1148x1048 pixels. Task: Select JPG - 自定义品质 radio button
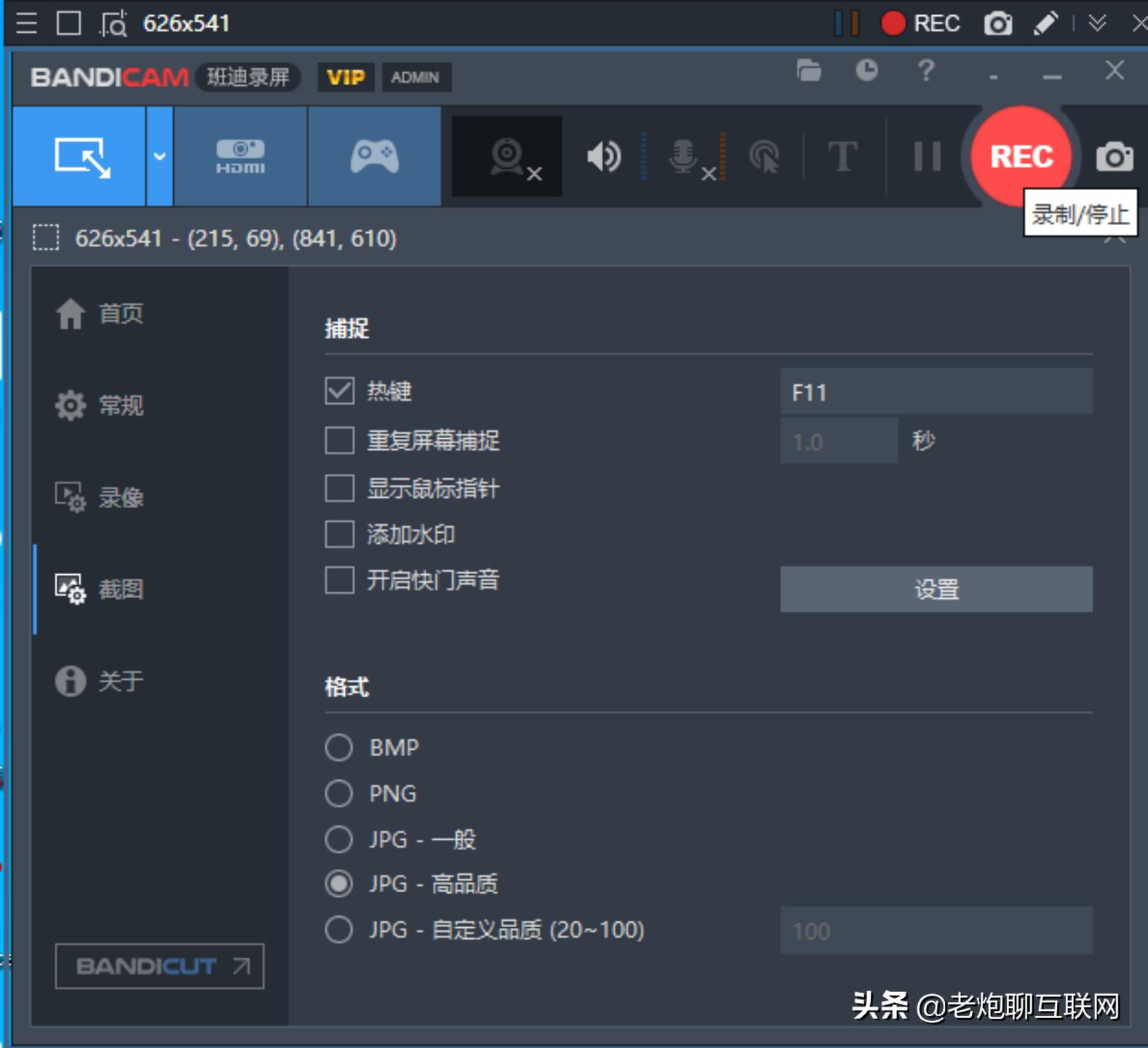click(339, 929)
